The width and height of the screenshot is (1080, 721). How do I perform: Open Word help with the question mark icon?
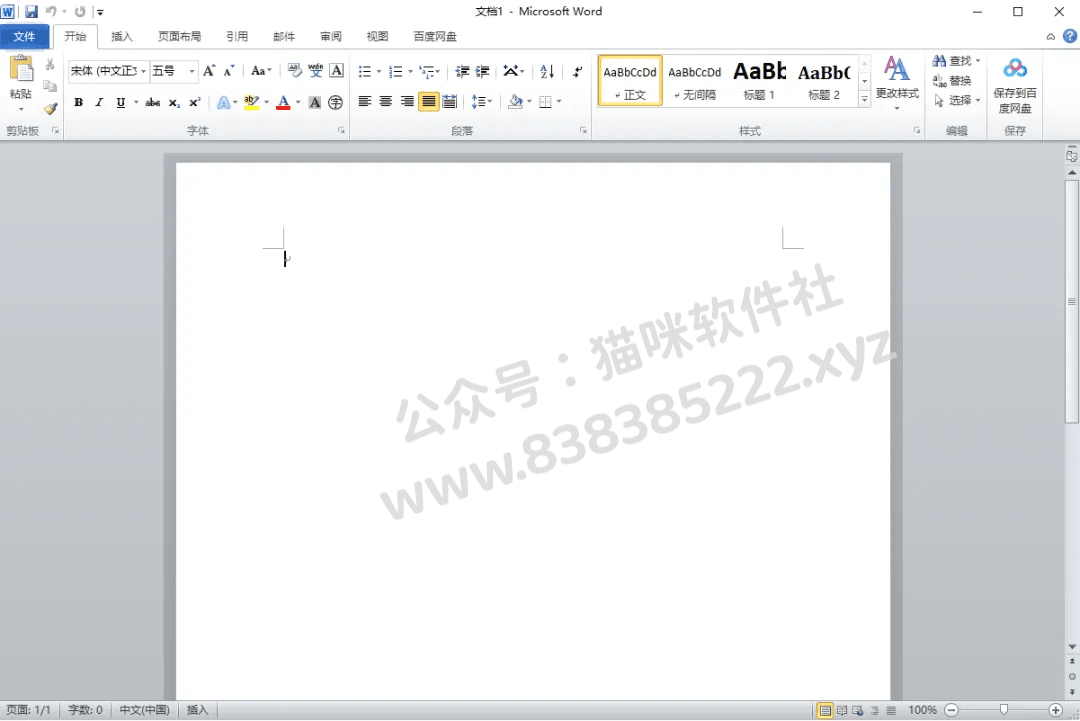tap(1070, 36)
